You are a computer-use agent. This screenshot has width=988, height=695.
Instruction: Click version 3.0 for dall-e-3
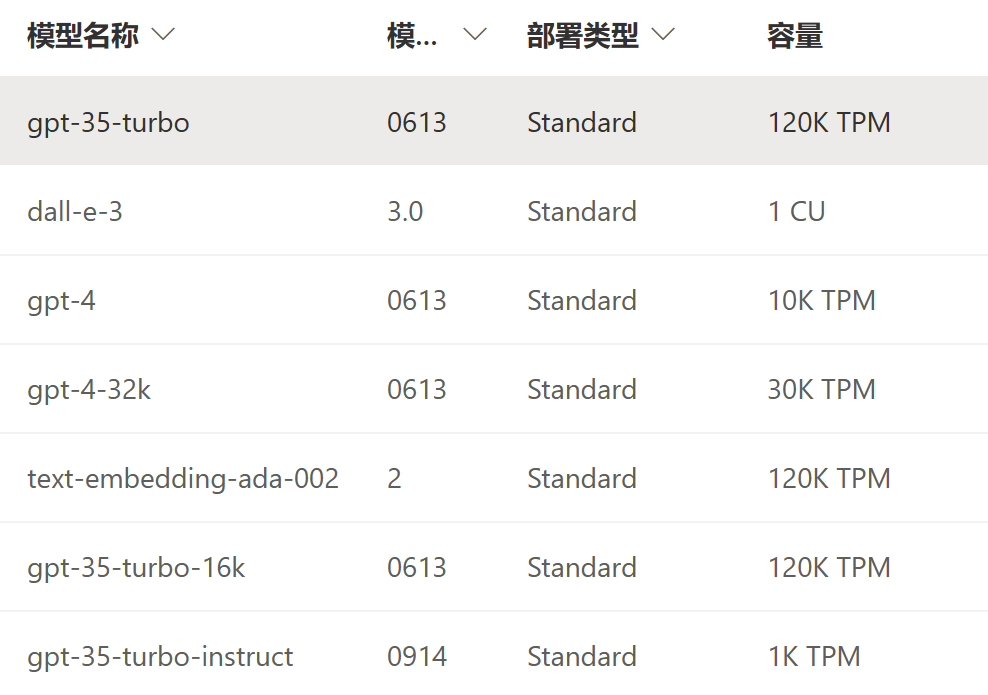(x=405, y=212)
